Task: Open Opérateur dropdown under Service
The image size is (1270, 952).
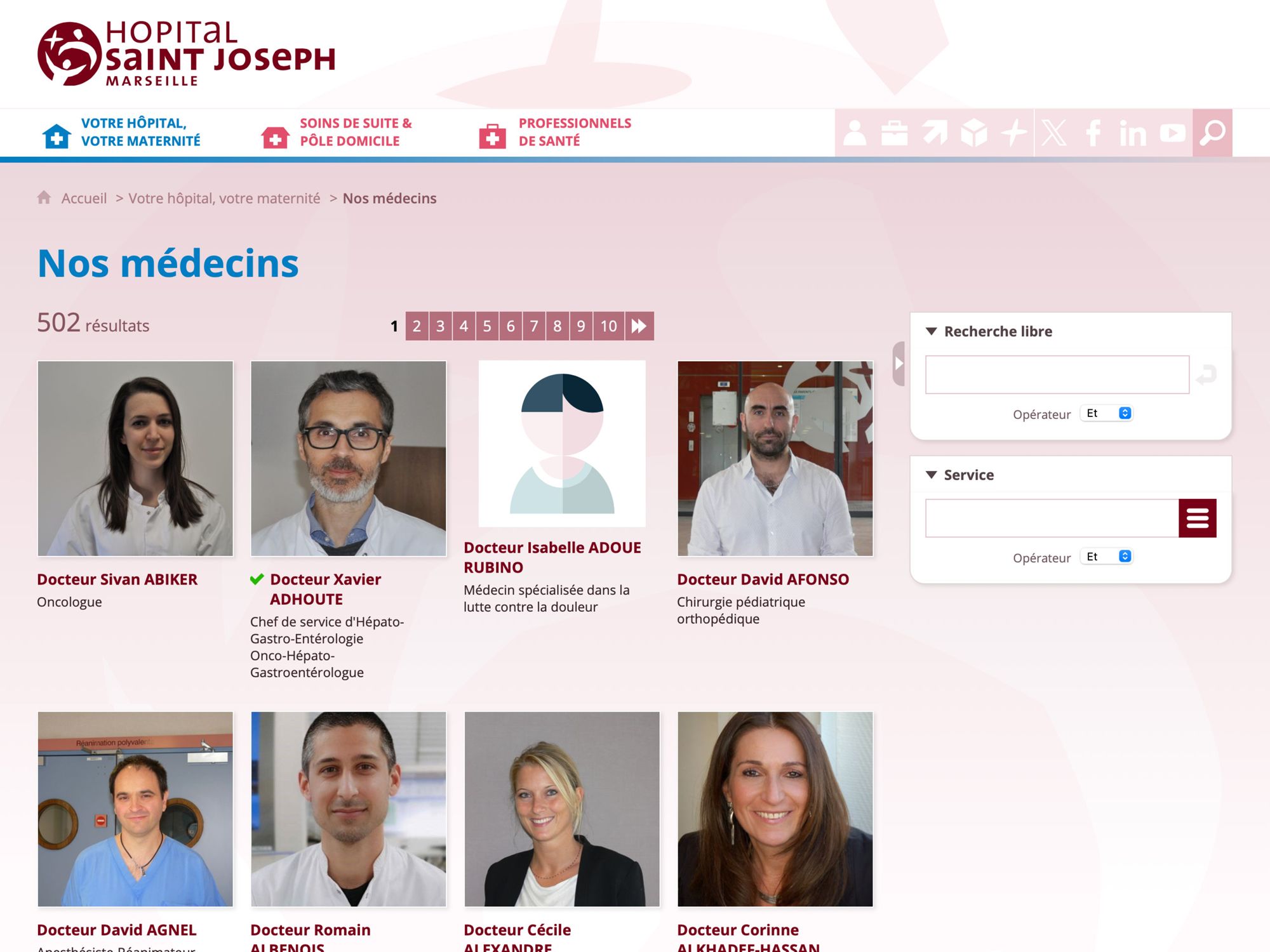Action: [x=1107, y=557]
